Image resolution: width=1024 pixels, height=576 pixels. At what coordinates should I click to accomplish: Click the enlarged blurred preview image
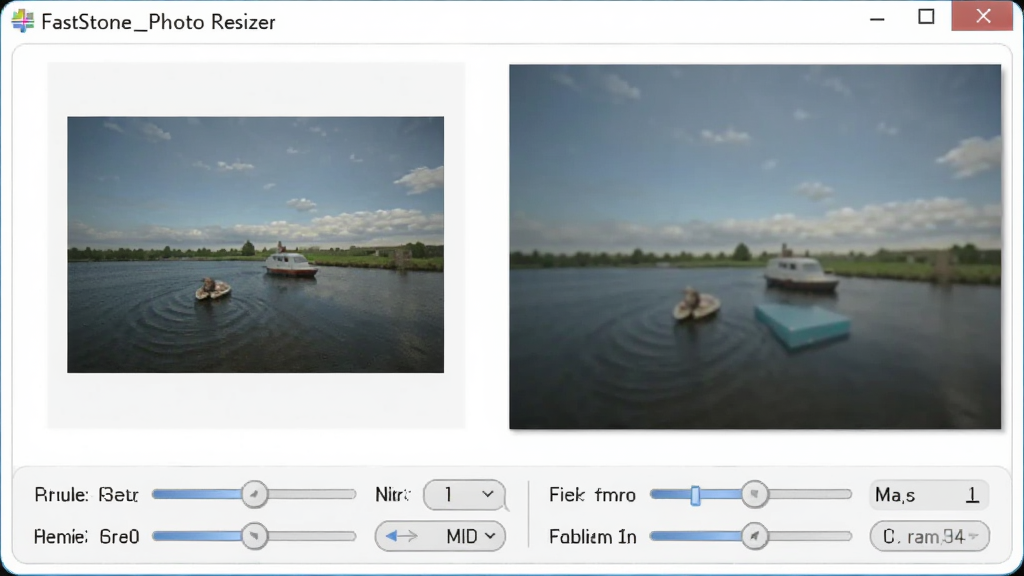point(755,247)
